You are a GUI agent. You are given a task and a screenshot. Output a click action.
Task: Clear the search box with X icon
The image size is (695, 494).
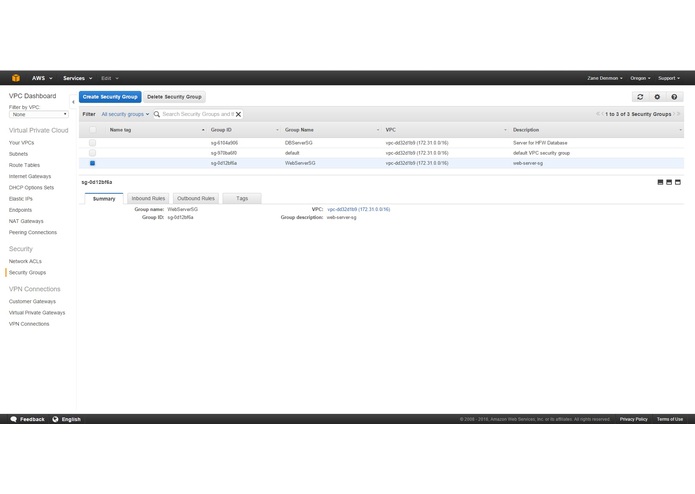coord(238,114)
